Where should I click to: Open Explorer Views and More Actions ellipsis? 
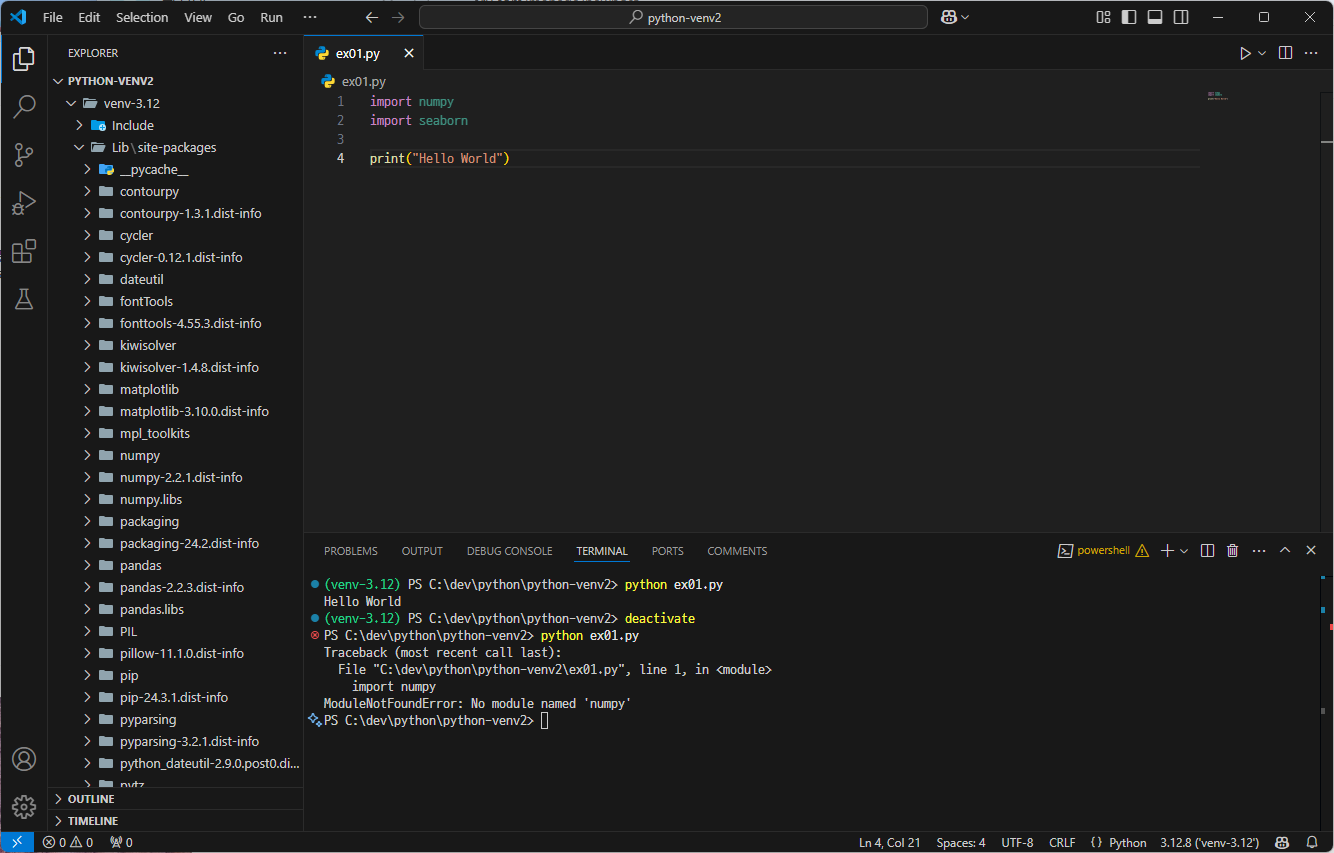click(x=280, y=53)
